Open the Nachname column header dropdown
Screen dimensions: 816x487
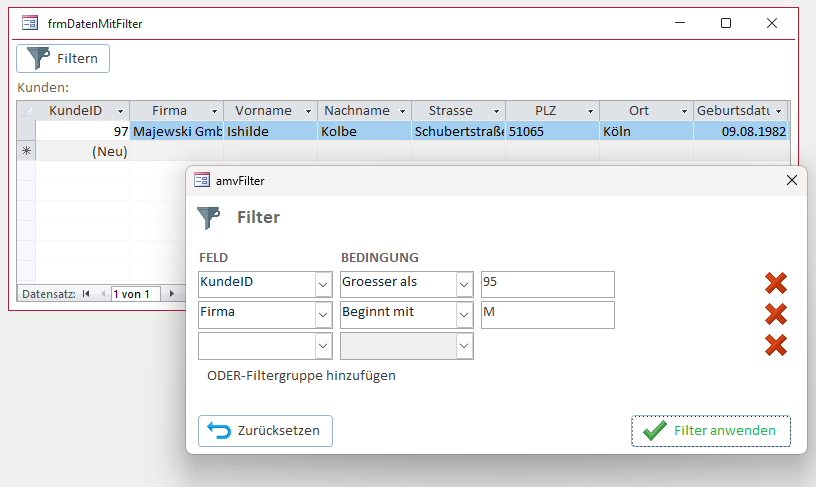point(402,111)
